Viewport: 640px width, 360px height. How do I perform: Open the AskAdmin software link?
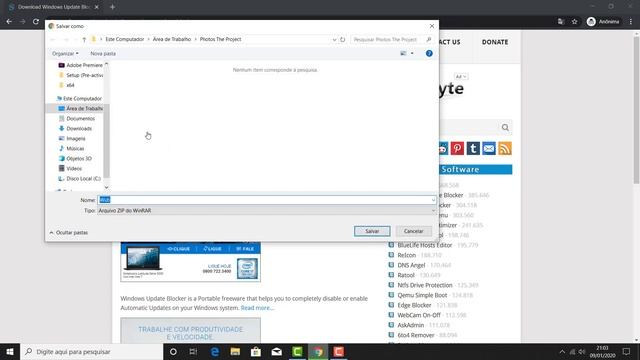[x=411, y=325]
